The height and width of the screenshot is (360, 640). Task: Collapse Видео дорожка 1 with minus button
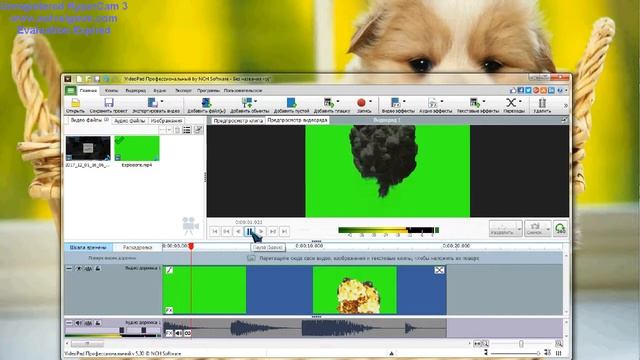tap(69, 269)
